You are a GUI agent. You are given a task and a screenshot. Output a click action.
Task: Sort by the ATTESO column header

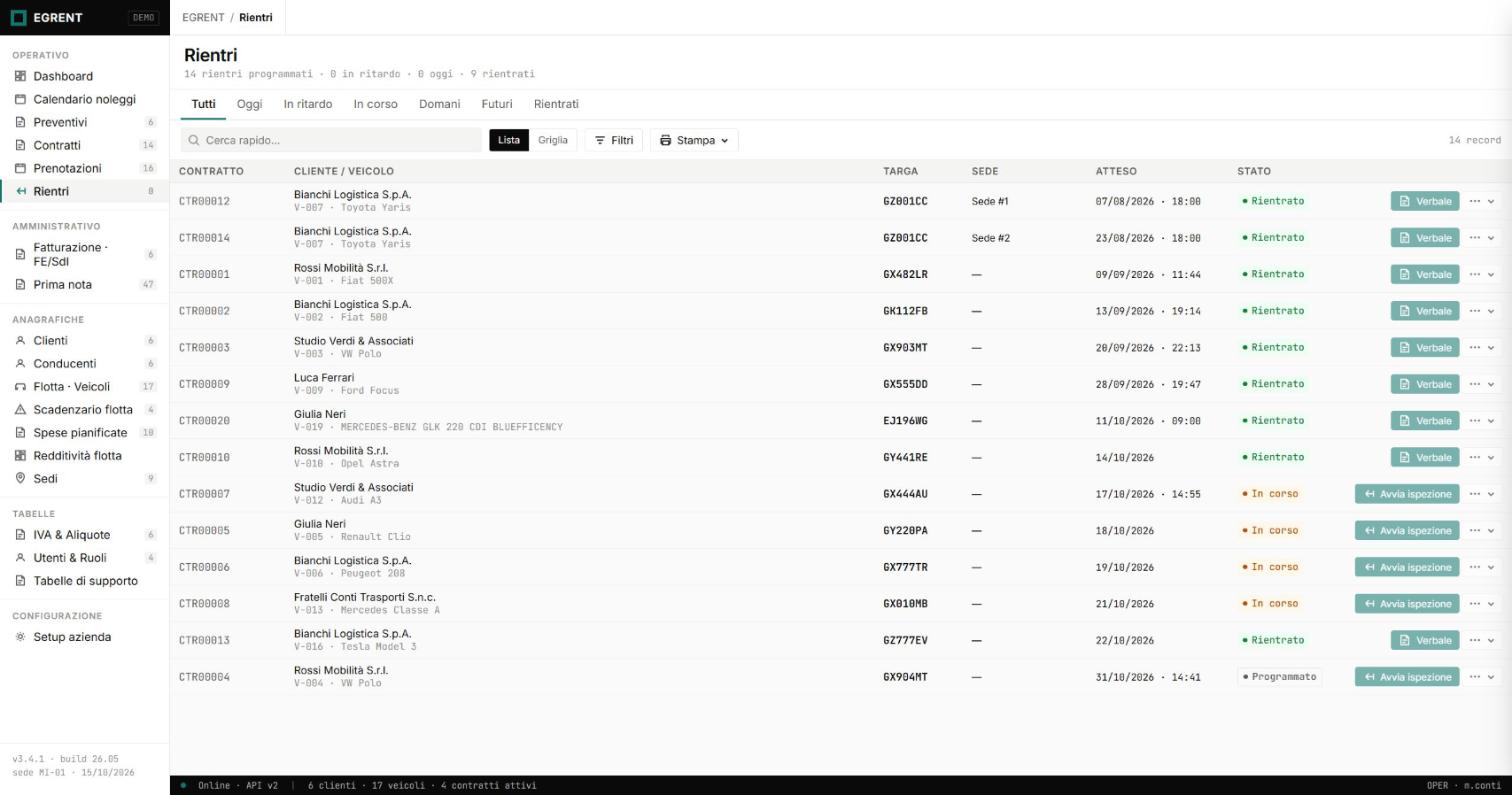pos(1116,171)
